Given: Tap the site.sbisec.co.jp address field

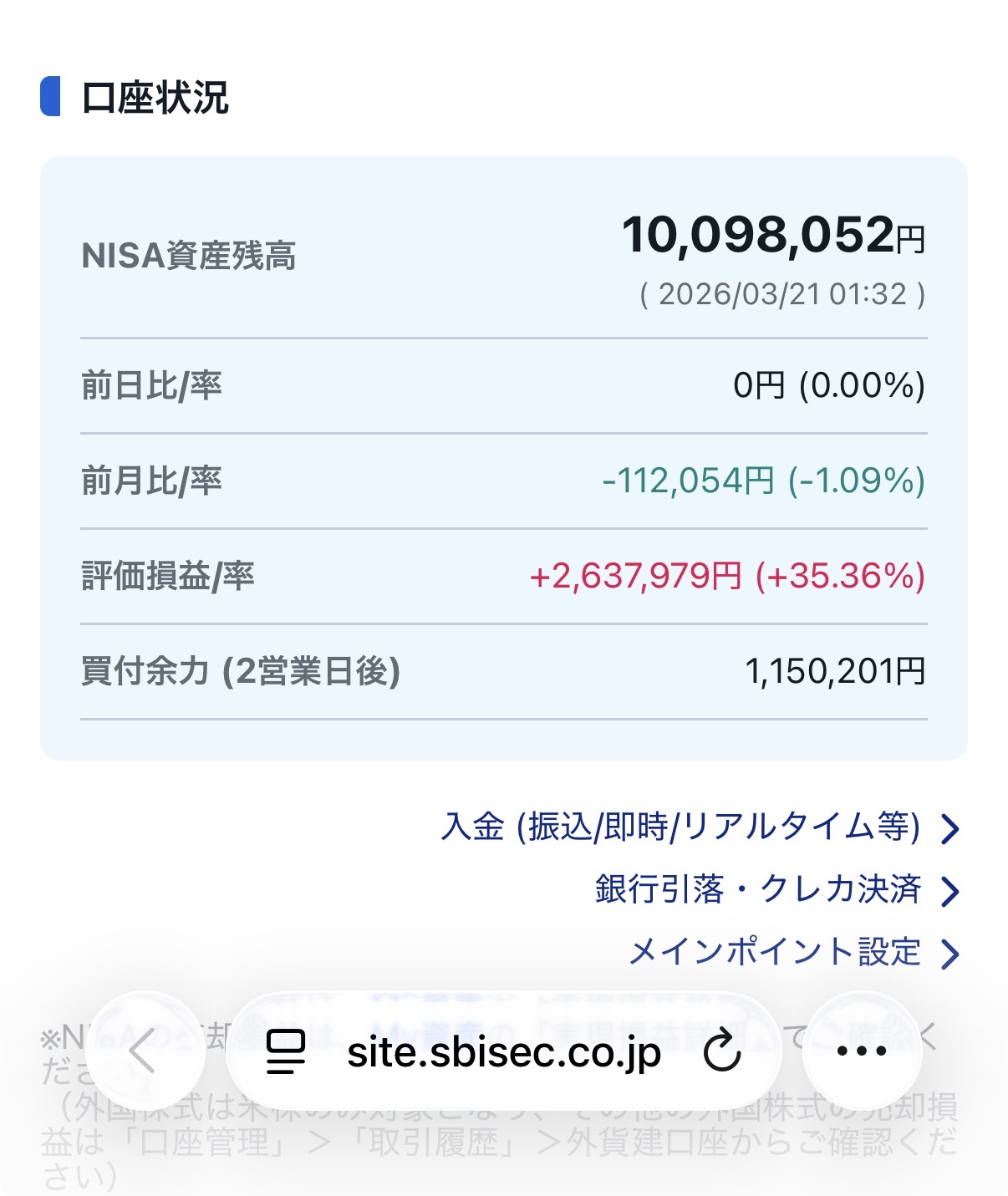Looking at the screenshot, I should (x=503, y=1052).
